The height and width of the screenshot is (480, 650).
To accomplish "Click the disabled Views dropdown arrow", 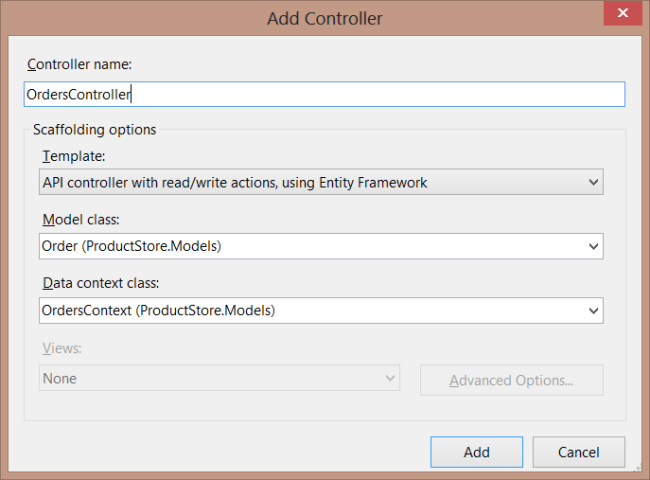I will click(x=389, y=379).
